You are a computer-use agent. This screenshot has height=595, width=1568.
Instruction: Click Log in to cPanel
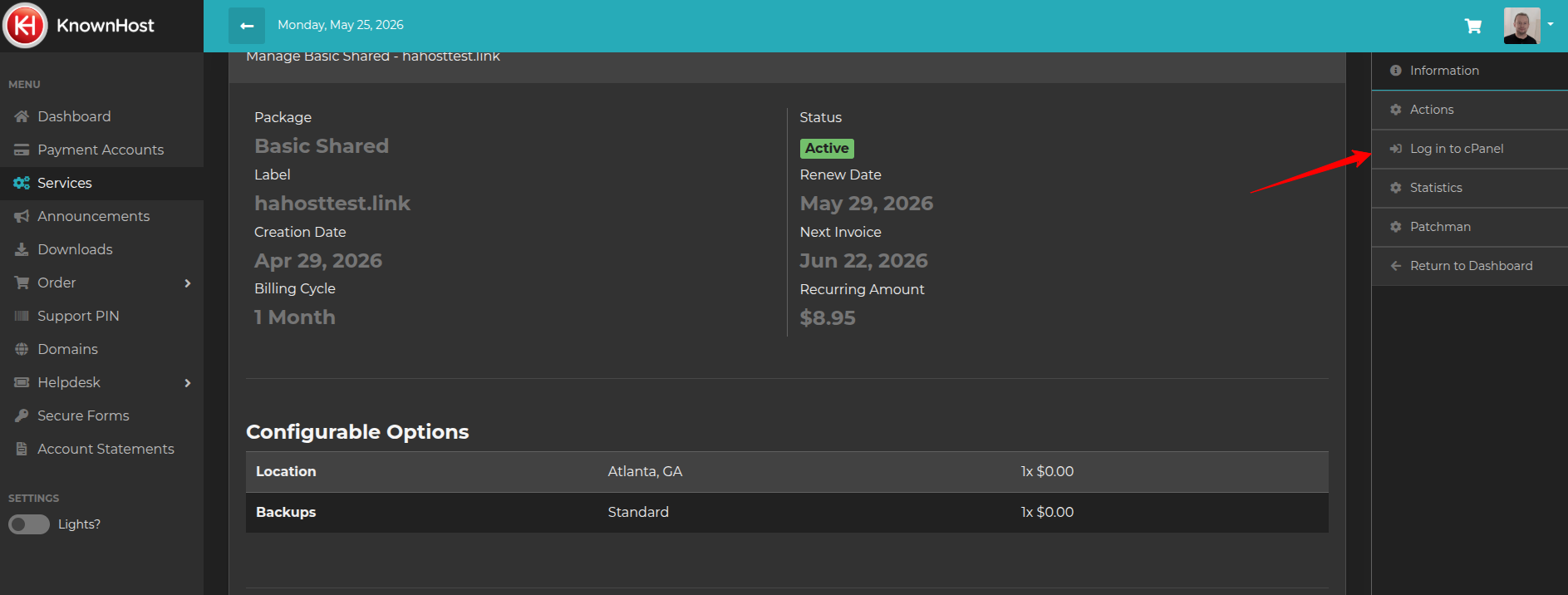[x=1470, y=149]
